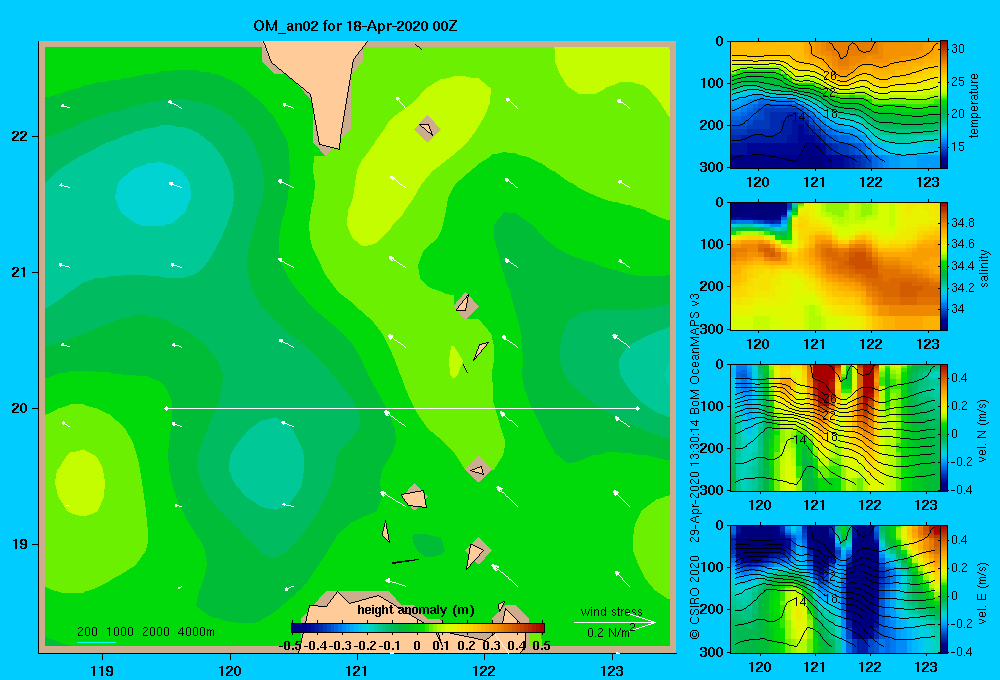Click the '30' tick on temperature scale
Screen dimensions: 1000x680
[x=958, y=49]
